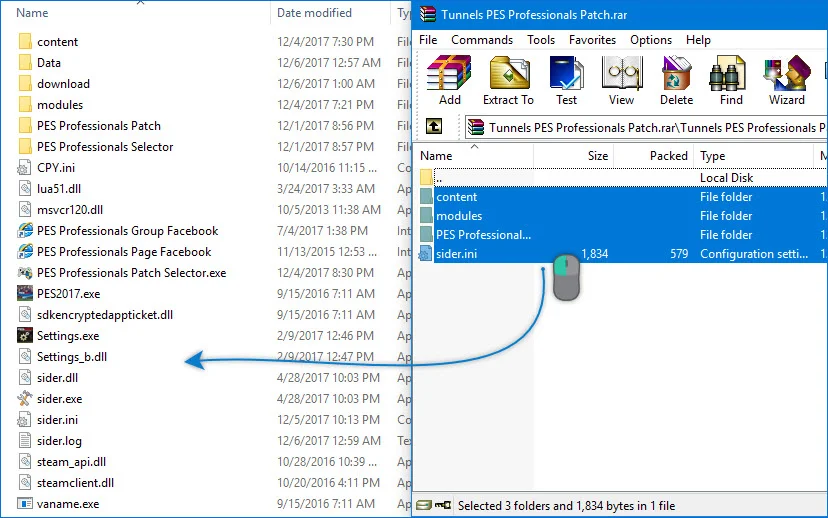828x518 pixels.
Task: Select 'PES Professionals Selector' folder in Explorer
Action: pyautogui.click(x=105, y=147)
